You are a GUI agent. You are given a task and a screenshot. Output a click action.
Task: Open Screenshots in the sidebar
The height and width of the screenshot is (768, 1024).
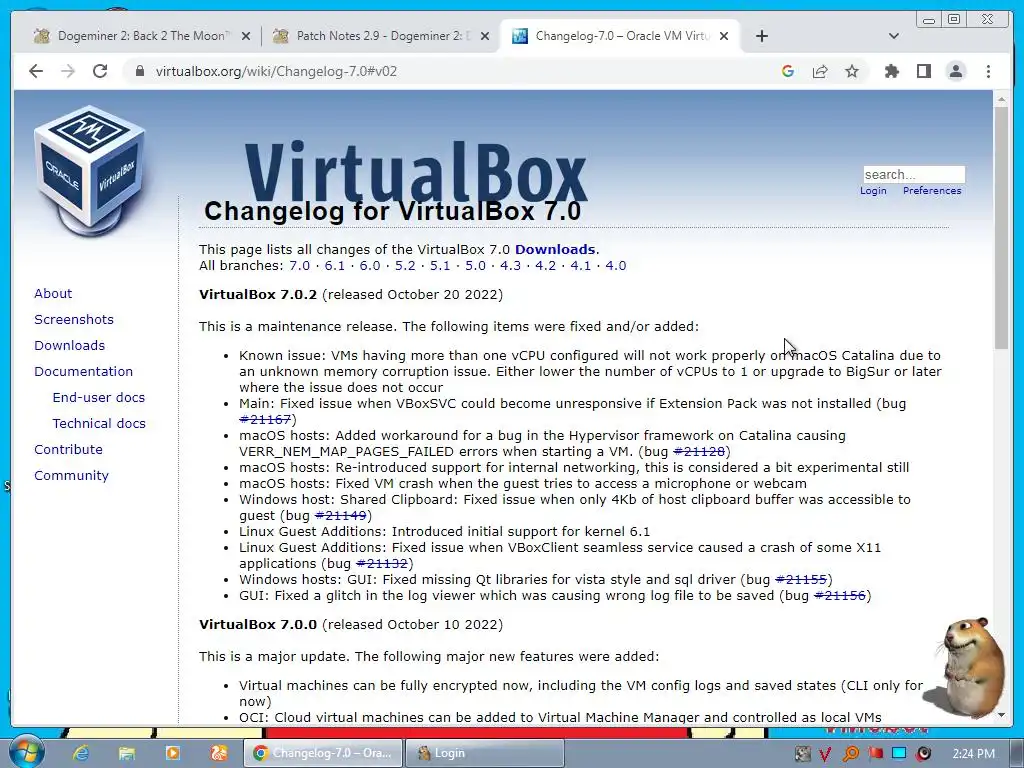[74, 319]
